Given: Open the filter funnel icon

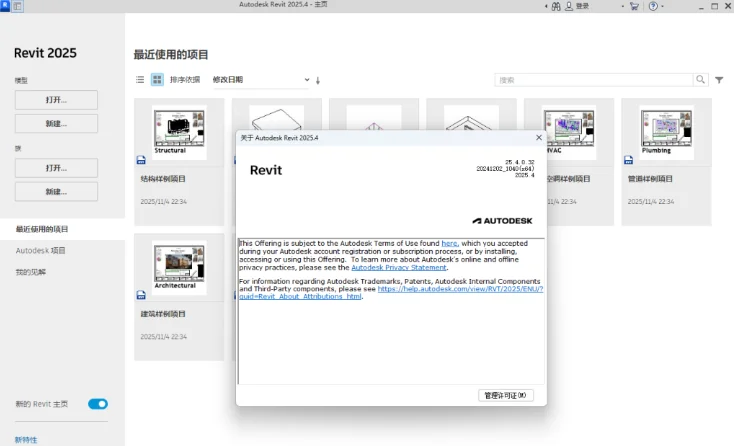Looking at the screenshot, I should [719, 80].
